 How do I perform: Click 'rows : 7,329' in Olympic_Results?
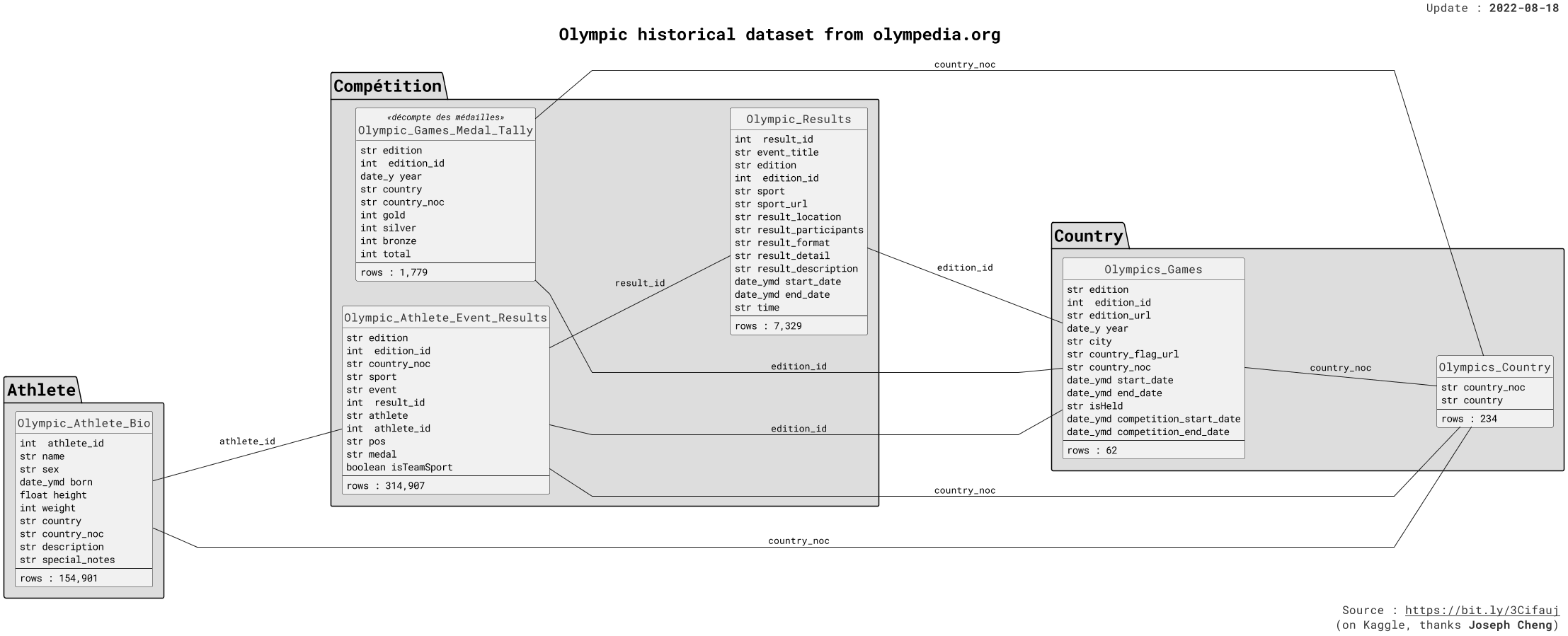[x=768, y=326]
